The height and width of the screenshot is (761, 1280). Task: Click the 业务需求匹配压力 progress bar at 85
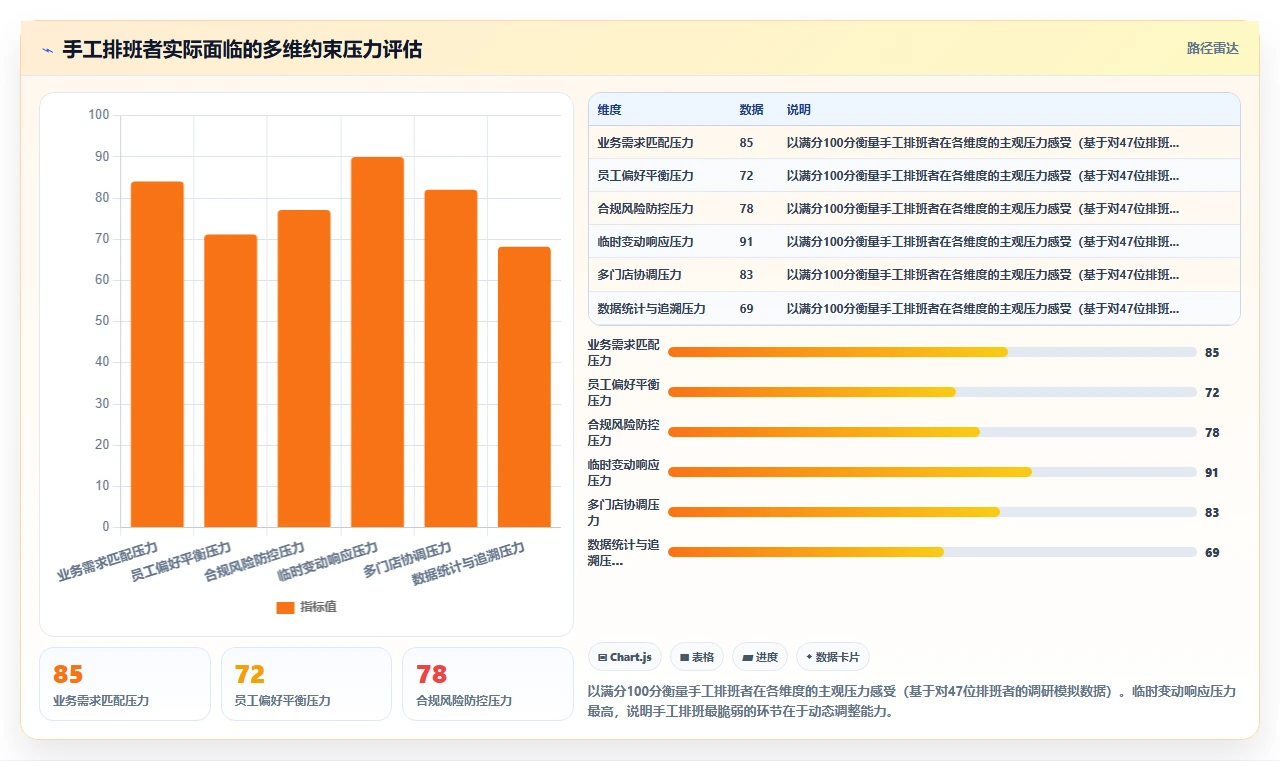932,352
